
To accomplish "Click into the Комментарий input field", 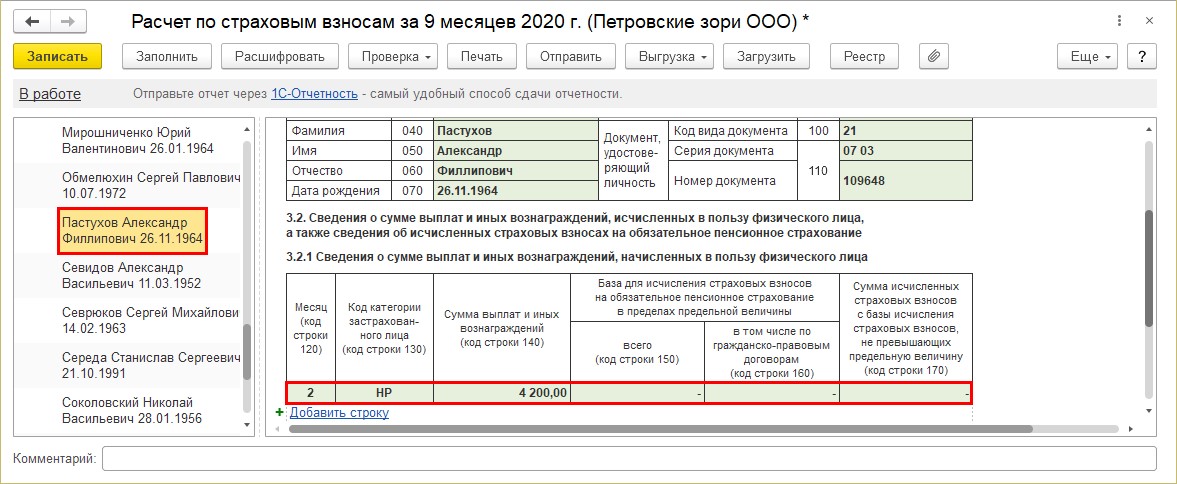I will click(x=629, y=458).
